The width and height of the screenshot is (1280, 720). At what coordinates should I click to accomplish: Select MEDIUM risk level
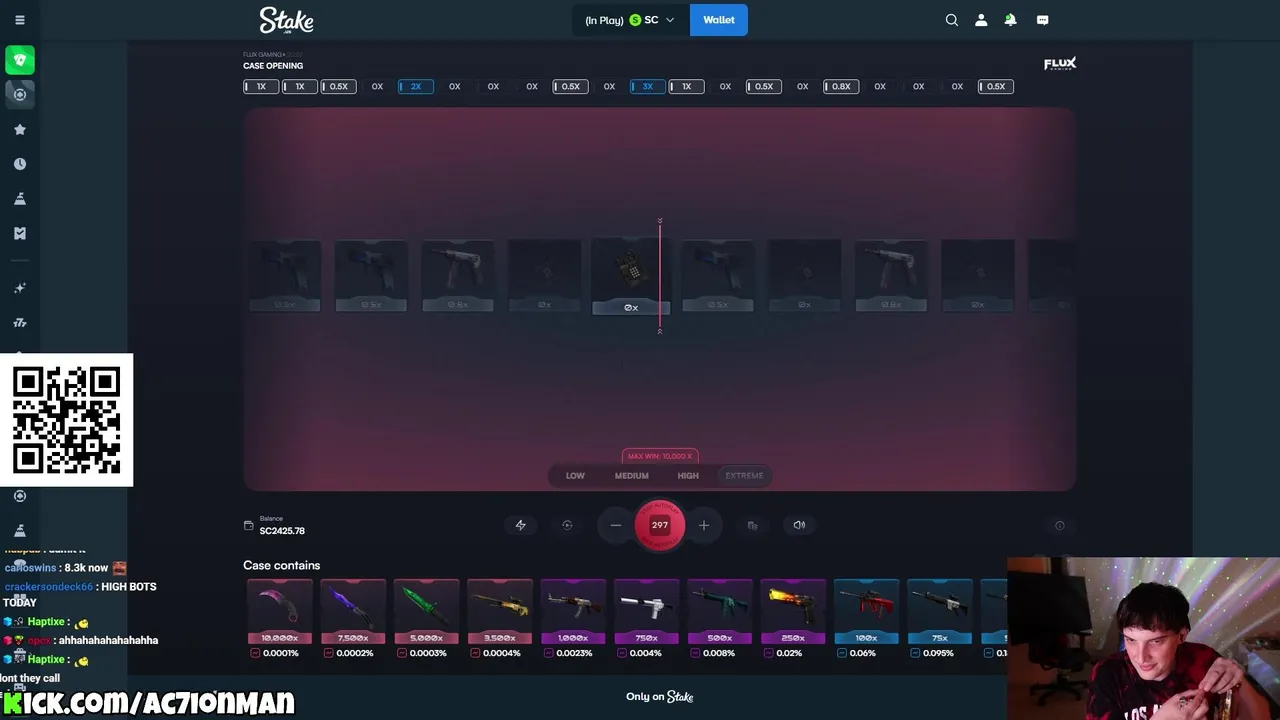pos(631,476)
